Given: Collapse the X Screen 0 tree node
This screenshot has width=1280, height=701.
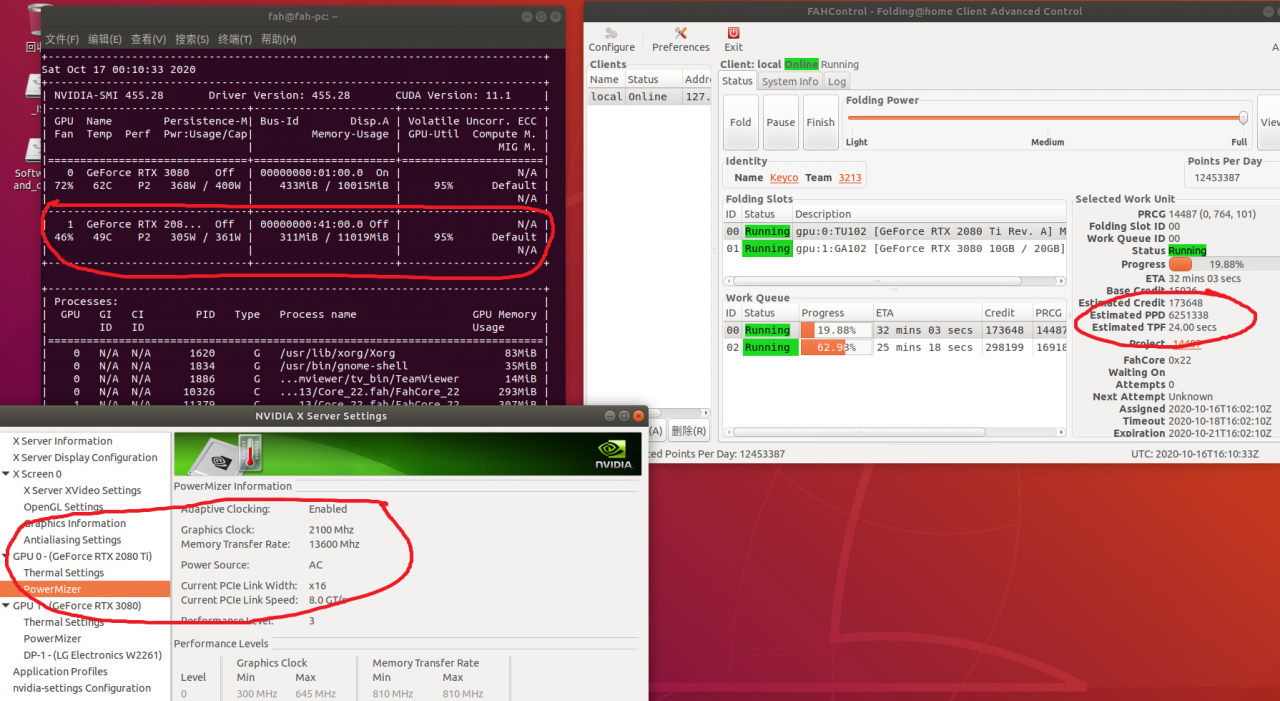Looking at the screenshot, I should (x=6, y=474).
